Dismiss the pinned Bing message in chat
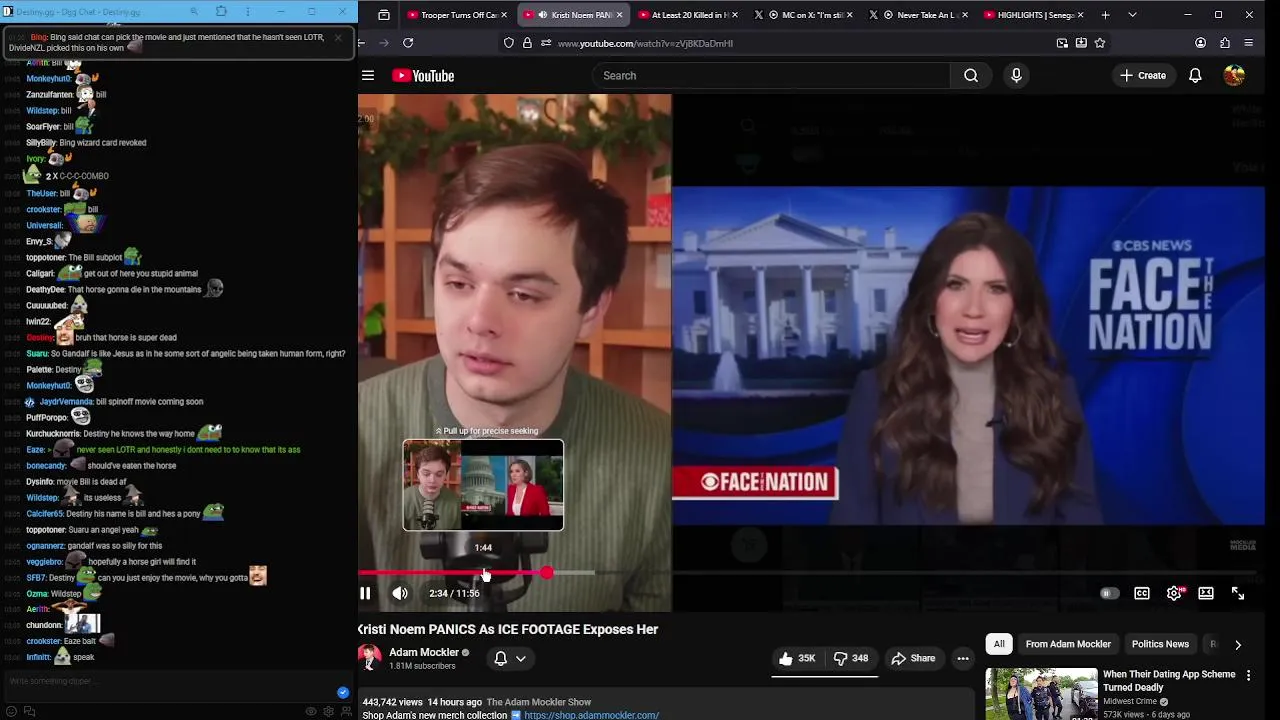This screenshot has height=720, width=1280. coord(338,37)
